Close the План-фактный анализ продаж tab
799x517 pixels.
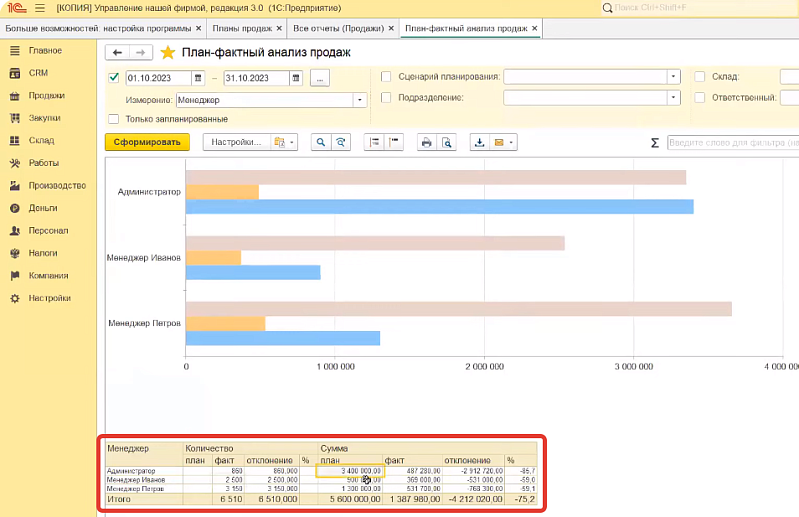click(535, 29)
